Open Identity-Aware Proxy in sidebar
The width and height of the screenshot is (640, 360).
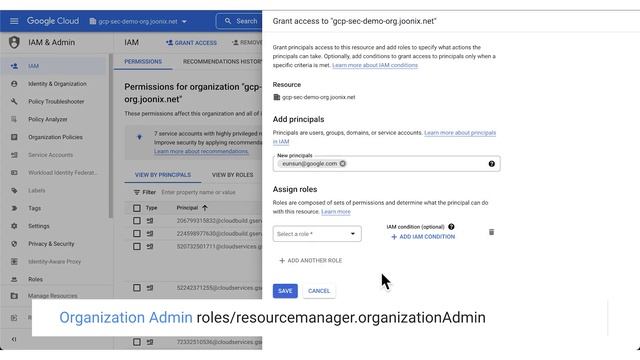point(53,262)
